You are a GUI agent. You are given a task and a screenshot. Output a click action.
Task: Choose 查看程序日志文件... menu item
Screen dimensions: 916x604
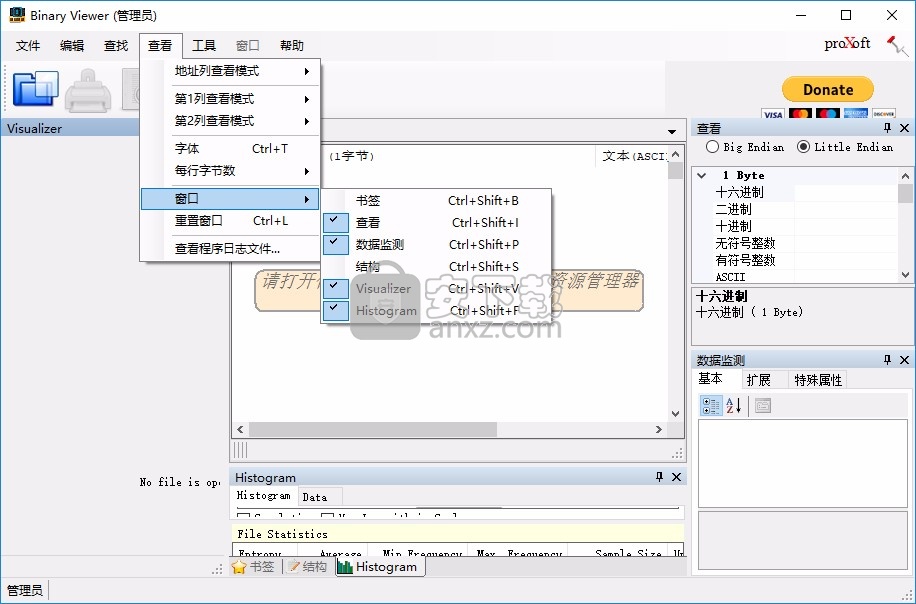(230, 249)
